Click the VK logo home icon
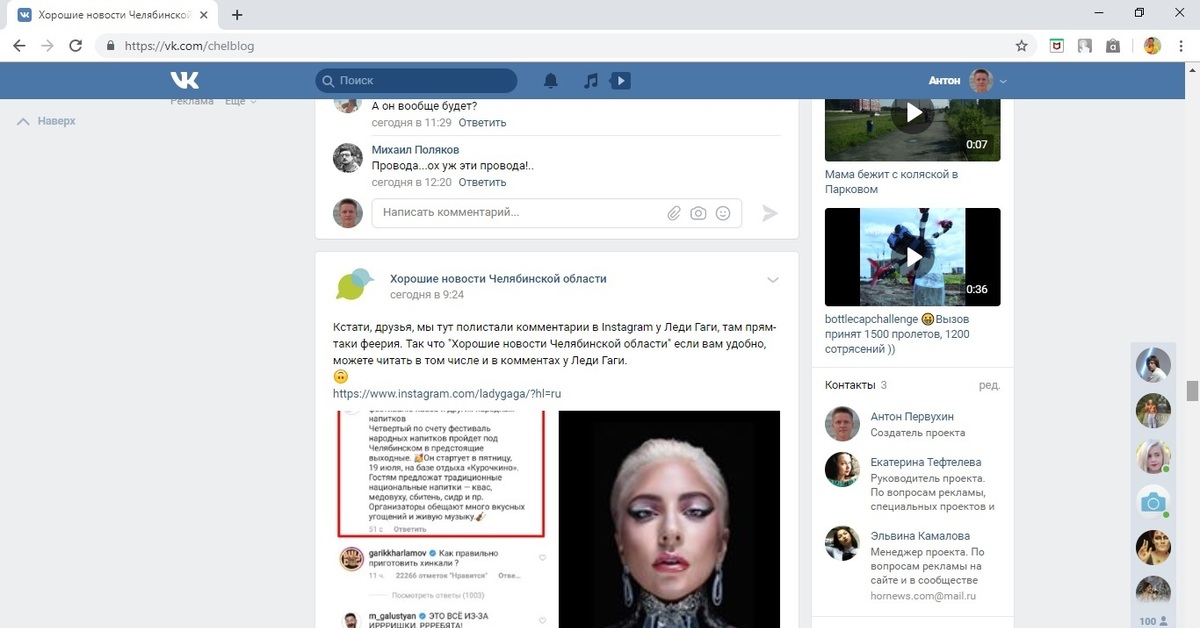 [x=184, y=81]
